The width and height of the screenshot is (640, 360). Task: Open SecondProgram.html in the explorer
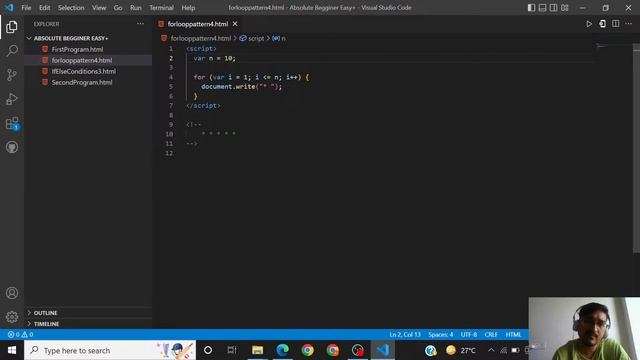click(x=82, y=82)
